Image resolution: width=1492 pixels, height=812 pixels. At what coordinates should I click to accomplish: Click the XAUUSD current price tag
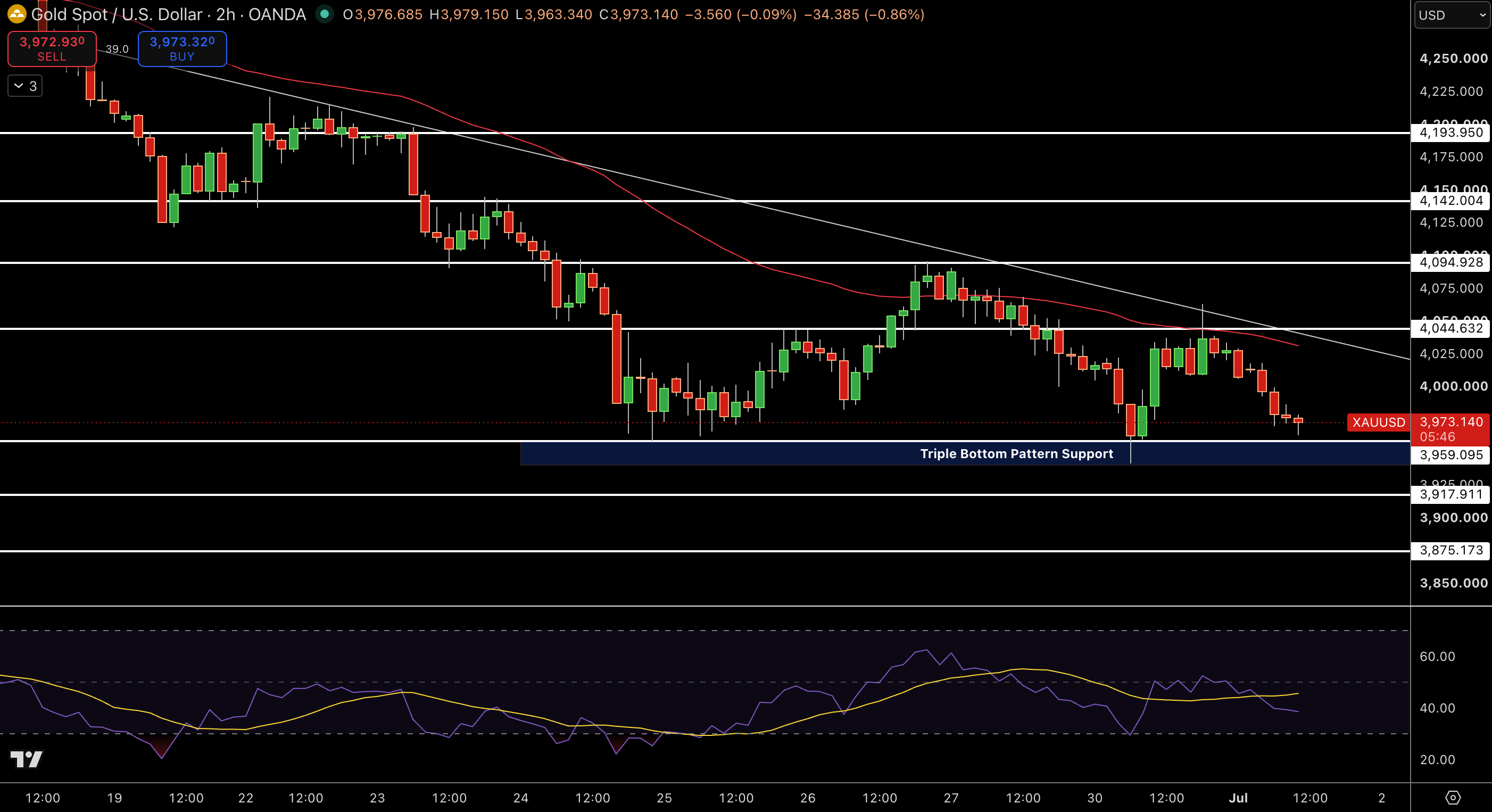[1379, 422]
